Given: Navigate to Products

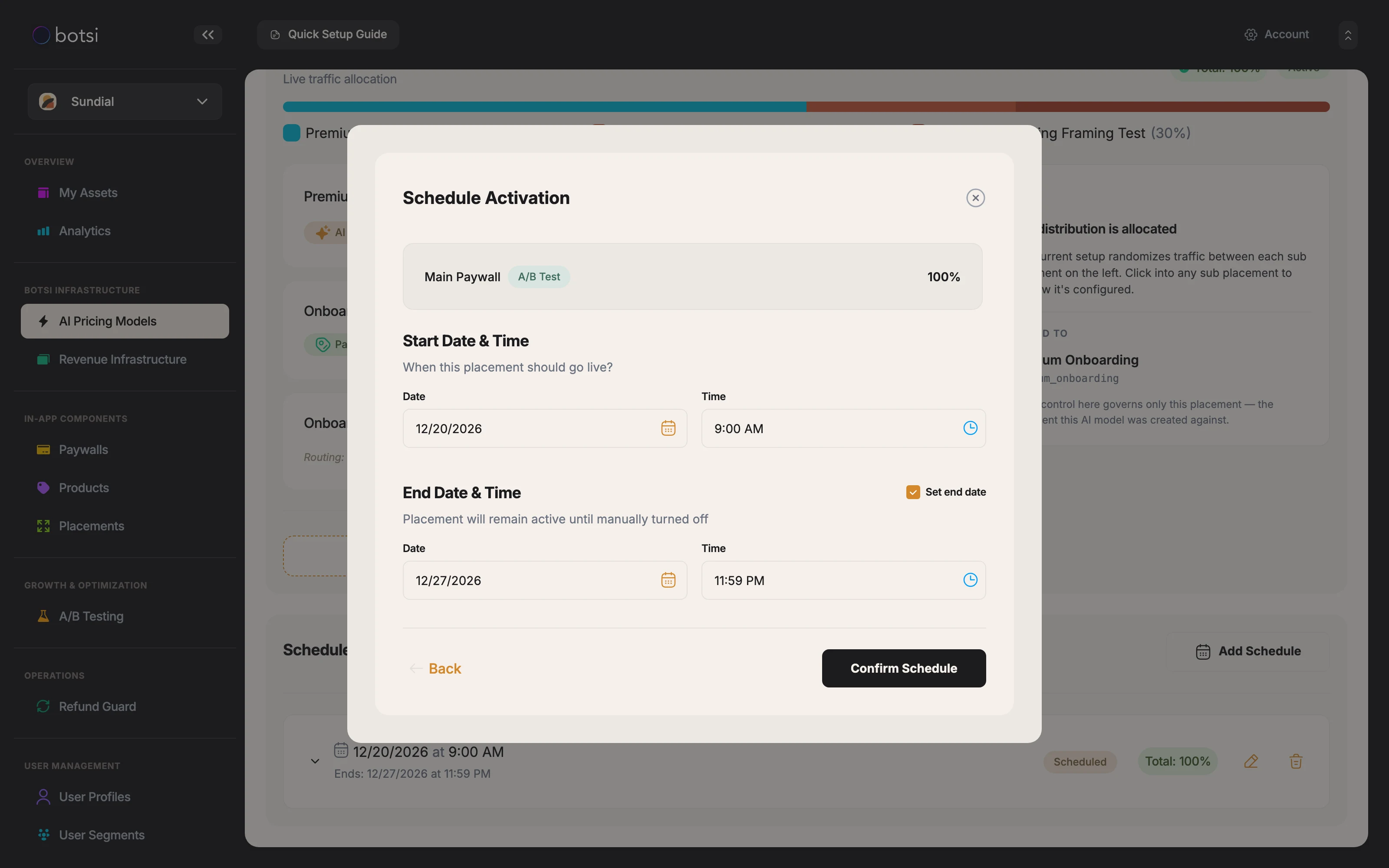Looking at the screenshot, I should [x=125, y=488].
